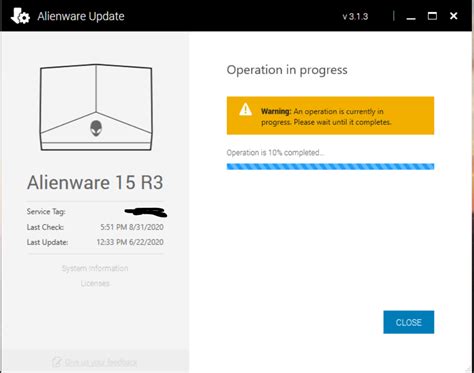Click the Last Check label
This screenshot has width=474, height=373.
pos(45,227)
